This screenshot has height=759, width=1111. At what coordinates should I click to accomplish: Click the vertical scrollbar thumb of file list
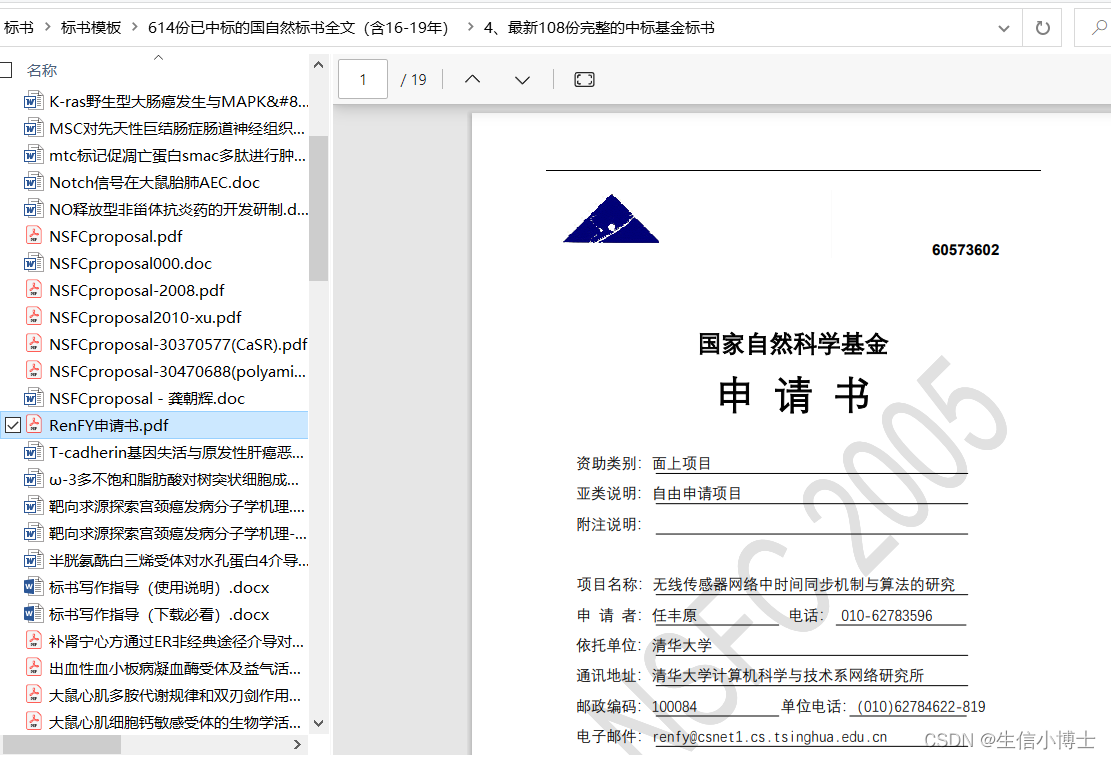(319, 208)
